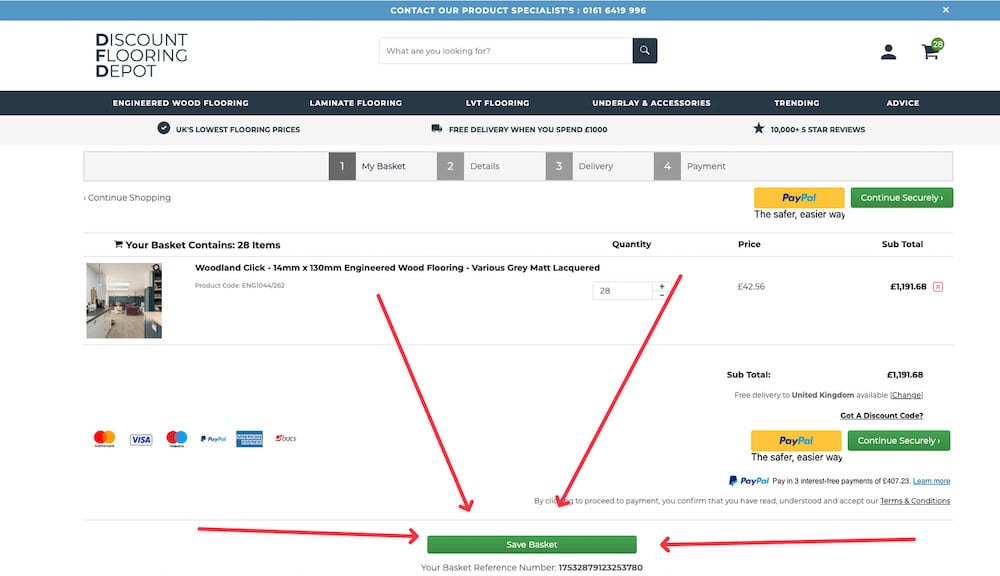Increase quantity with the plus stepper
Screen dimensions: 1000x576
661,286
